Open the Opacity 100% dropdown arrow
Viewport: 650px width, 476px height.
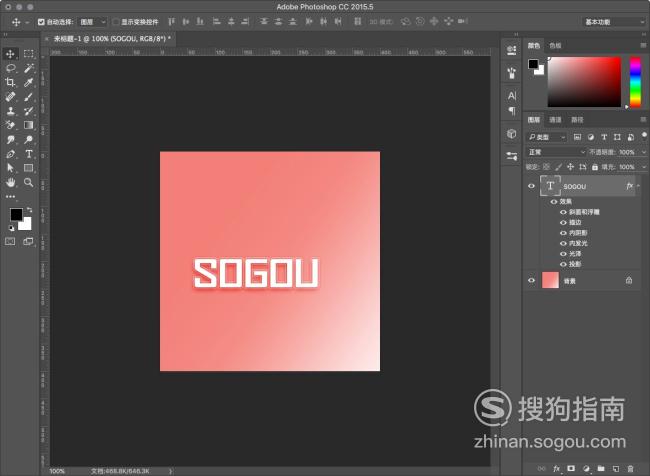[x=643, y=152]
